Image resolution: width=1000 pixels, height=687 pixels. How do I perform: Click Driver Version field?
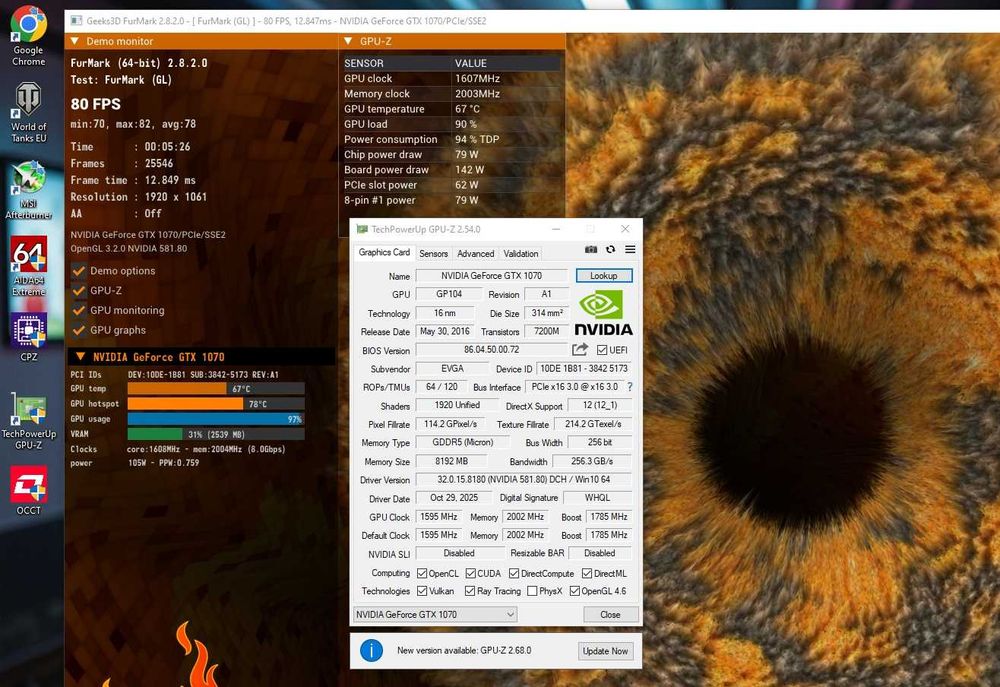(524, 479)
